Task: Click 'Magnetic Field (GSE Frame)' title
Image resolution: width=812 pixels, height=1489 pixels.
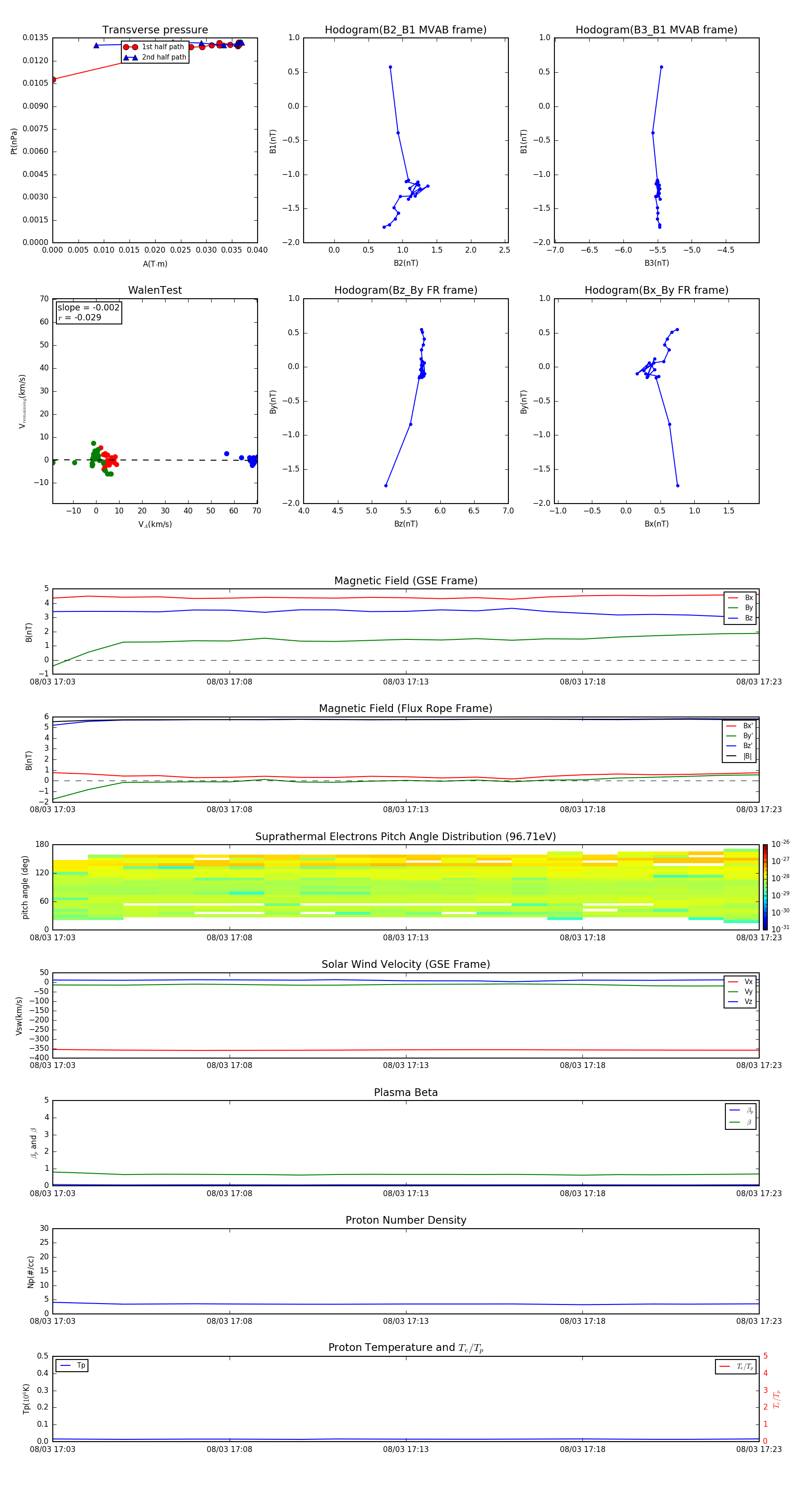Action: click(406, 581)
